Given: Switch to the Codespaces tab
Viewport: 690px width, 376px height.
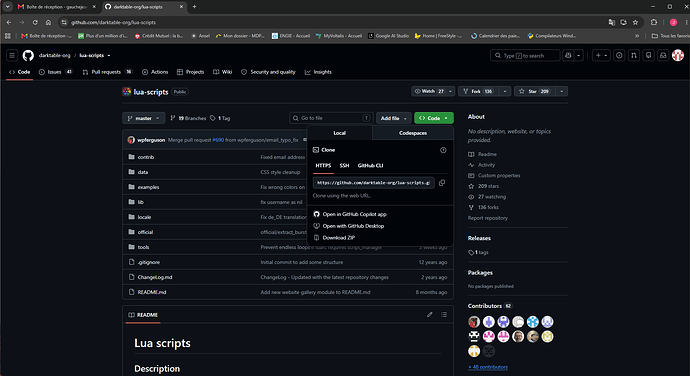Looking at the screenshot, I should pos(413,133).
